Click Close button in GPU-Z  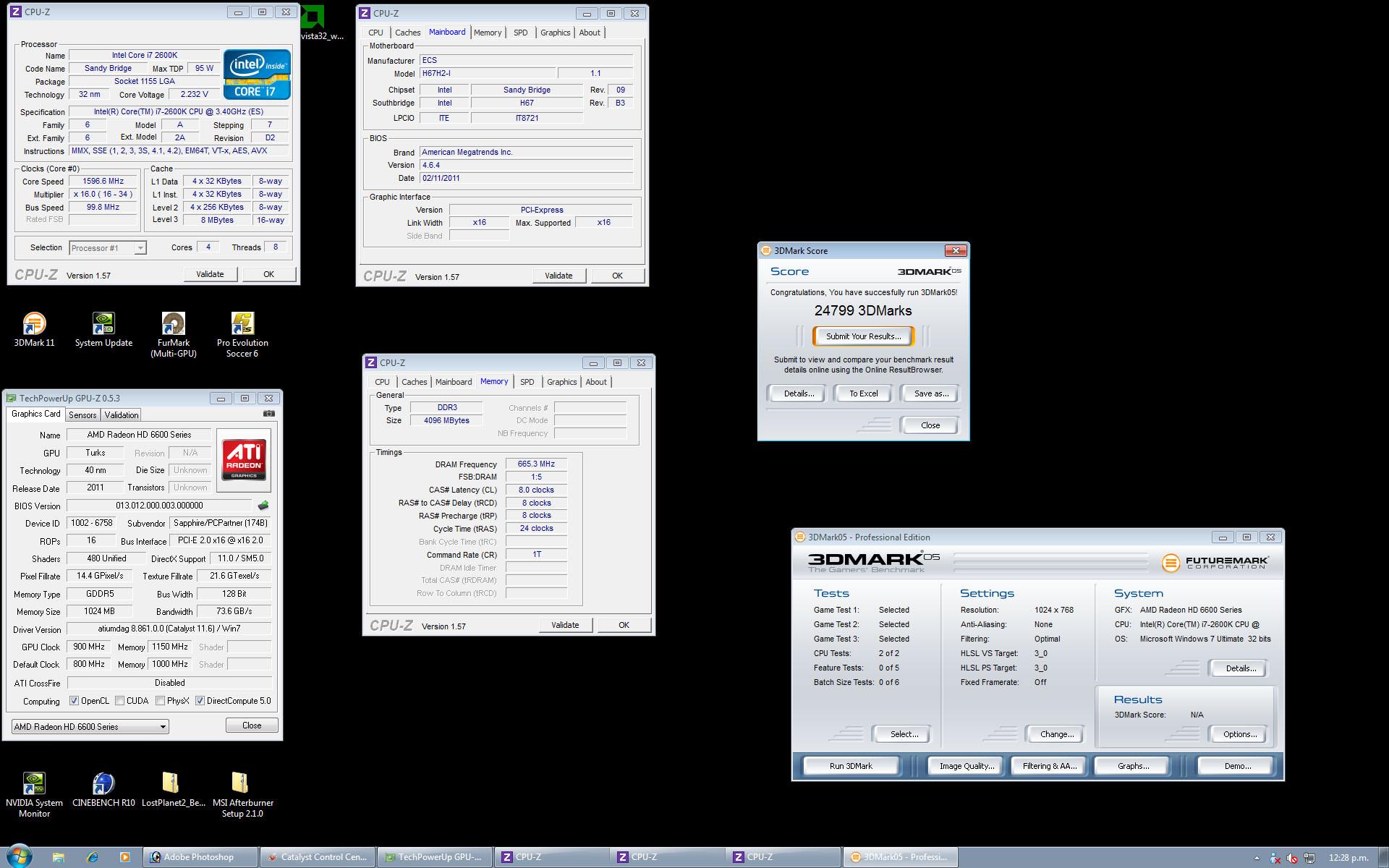click(252, 726)
